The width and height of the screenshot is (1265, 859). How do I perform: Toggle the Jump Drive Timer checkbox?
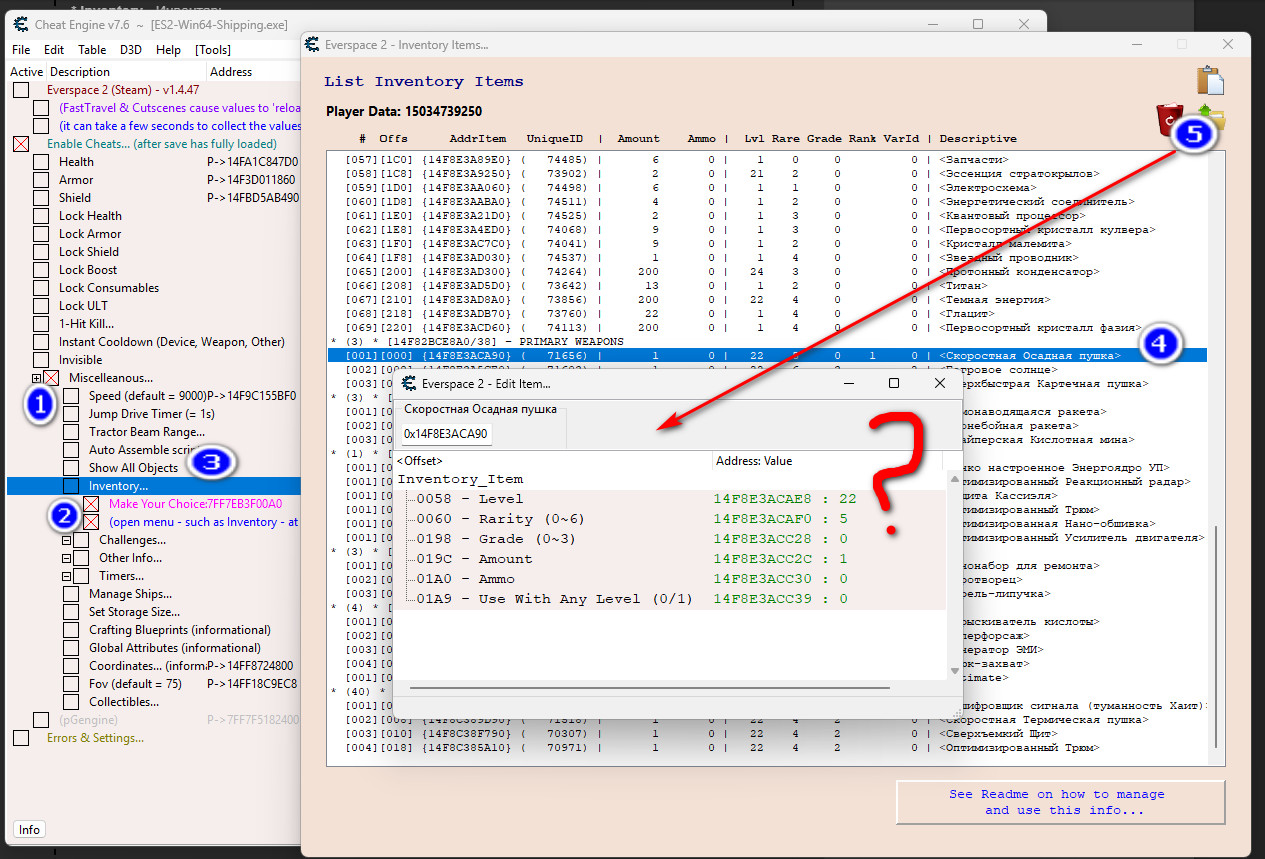(x=71, y=414)
